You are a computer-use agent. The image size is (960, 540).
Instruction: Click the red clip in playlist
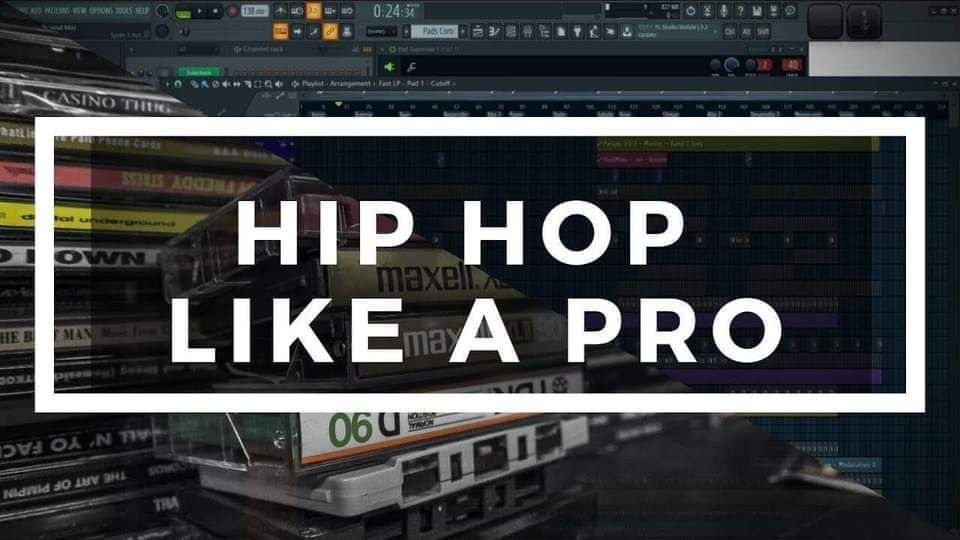[632, 160]
